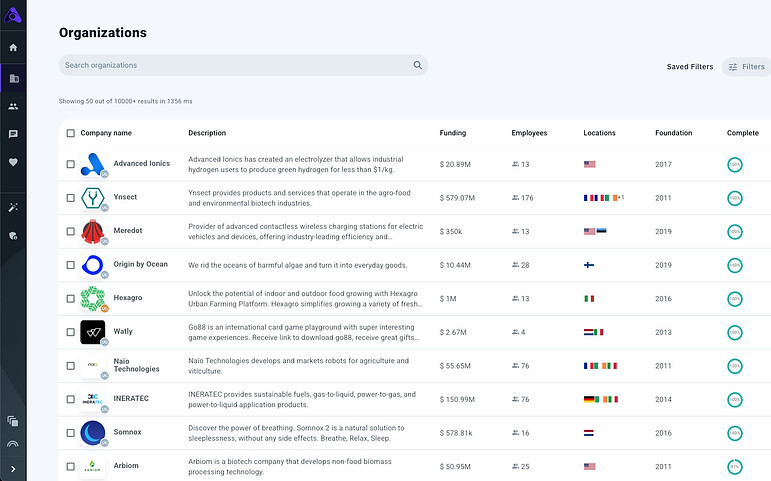
Task: Select the Hexagro row checkbox
Action: (71, 299)
